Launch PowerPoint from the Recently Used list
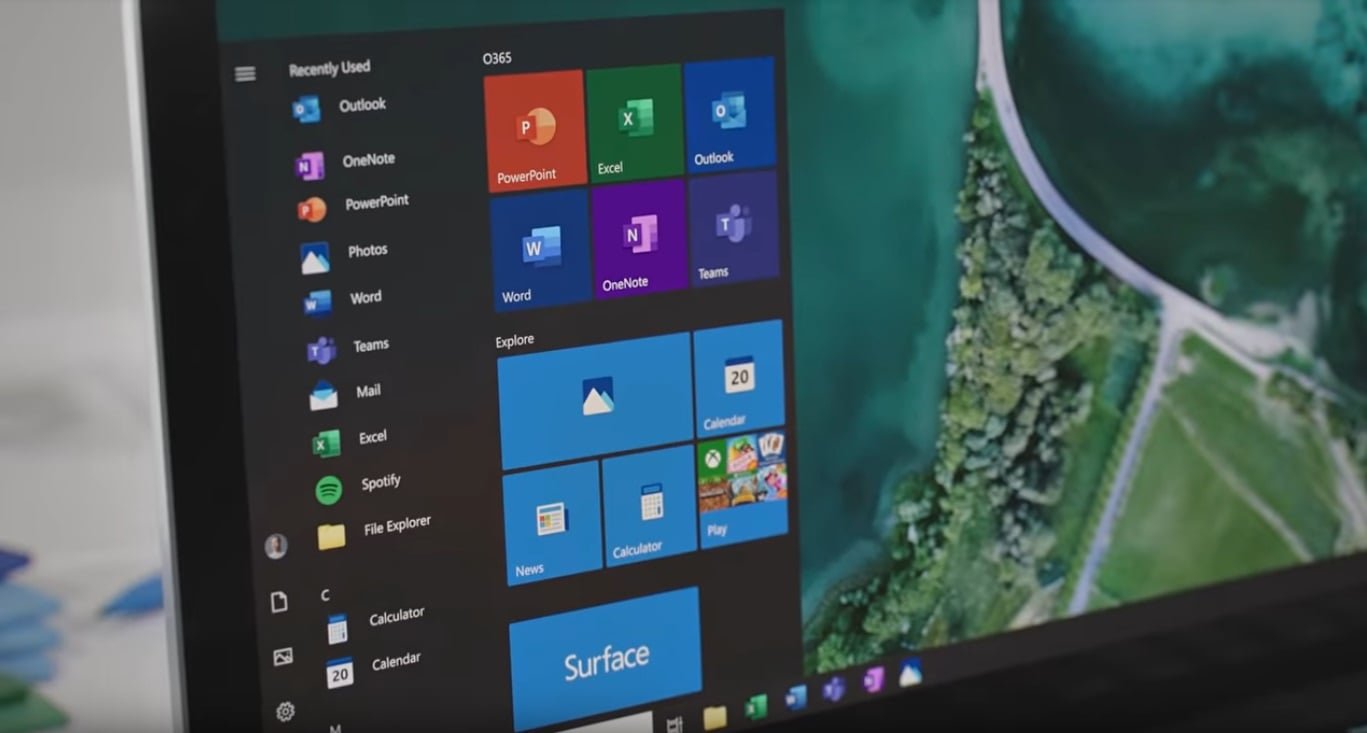The image size is (1367, 733). (x=353, y=206)
